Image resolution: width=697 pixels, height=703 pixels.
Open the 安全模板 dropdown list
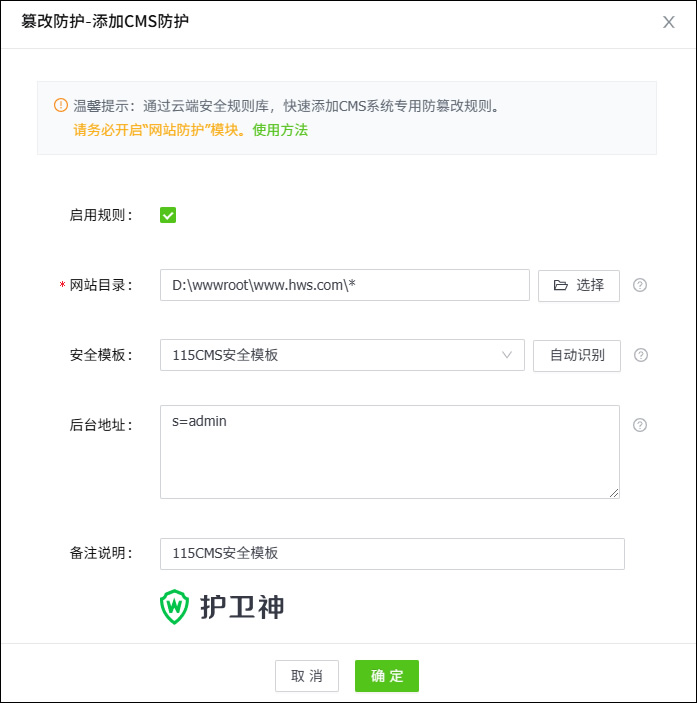pos(342,355)
